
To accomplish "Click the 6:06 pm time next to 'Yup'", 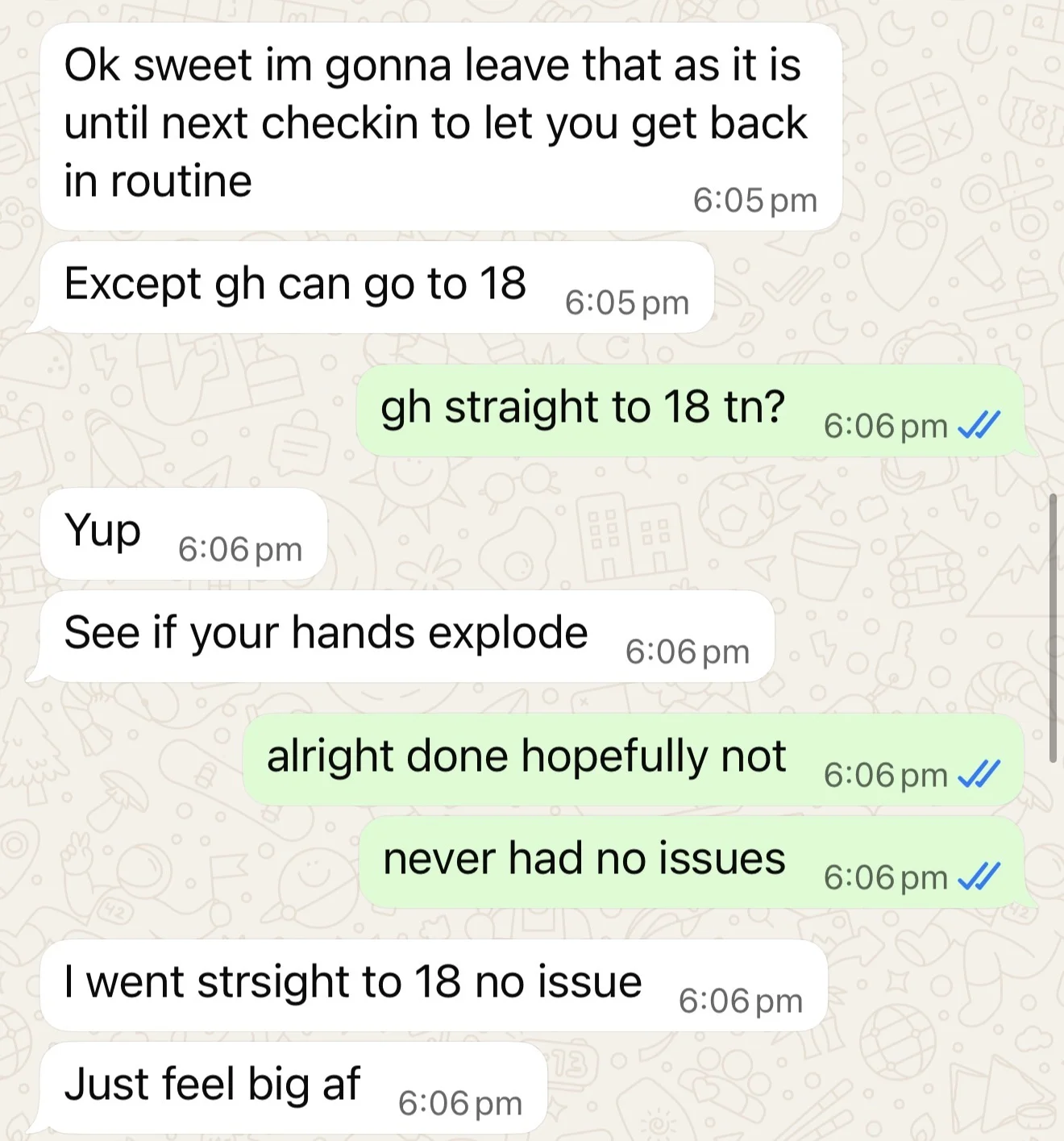I will (x=240, y=549).
